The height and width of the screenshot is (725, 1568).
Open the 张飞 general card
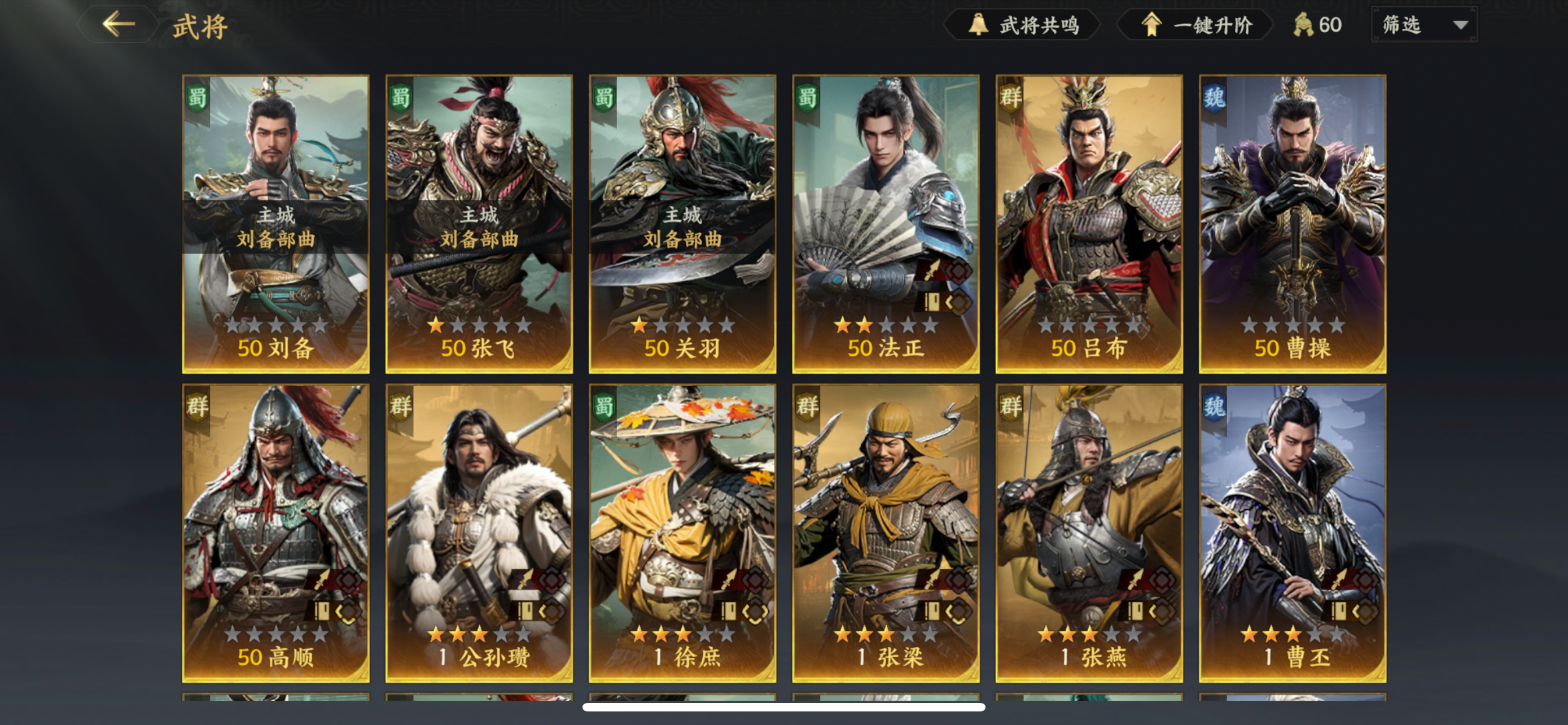tap(479, 224)
